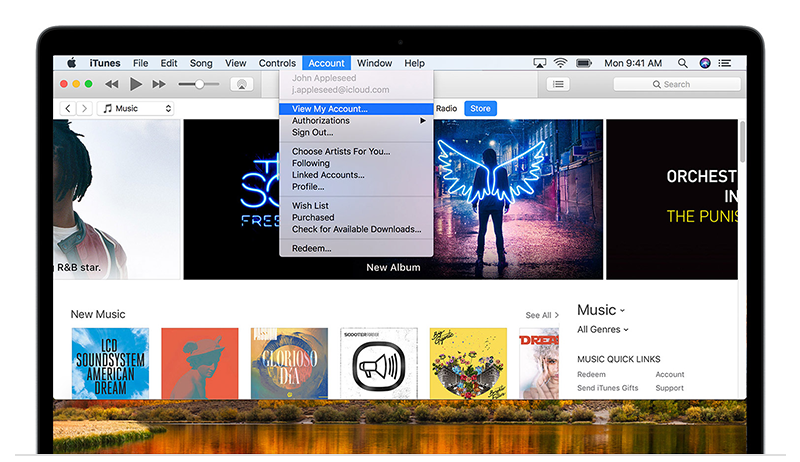This screenshot has width=800, height=462.
Task: Click the See All link for New Music
Action: [539, 315]
